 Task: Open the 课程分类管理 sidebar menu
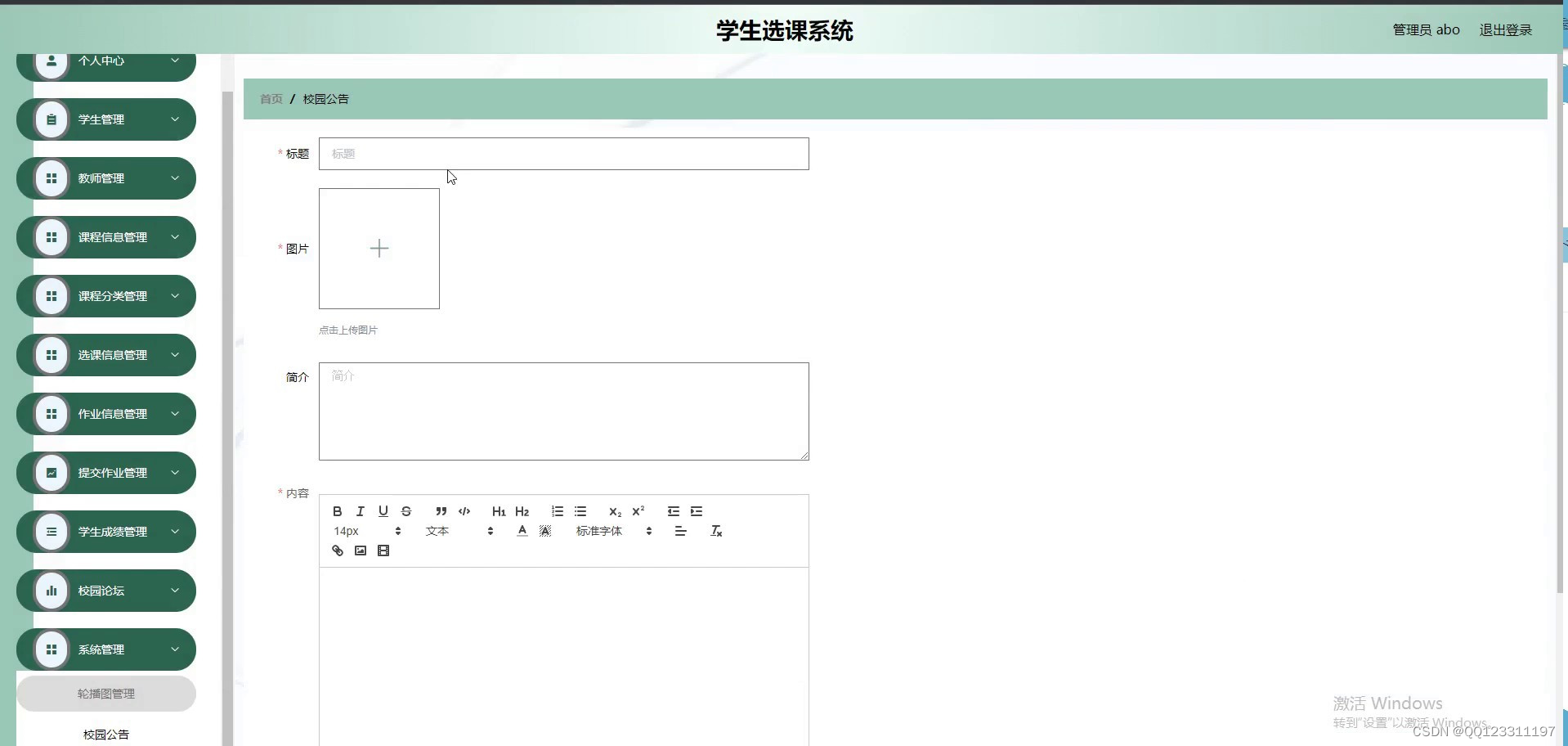[x=106, y=296]
